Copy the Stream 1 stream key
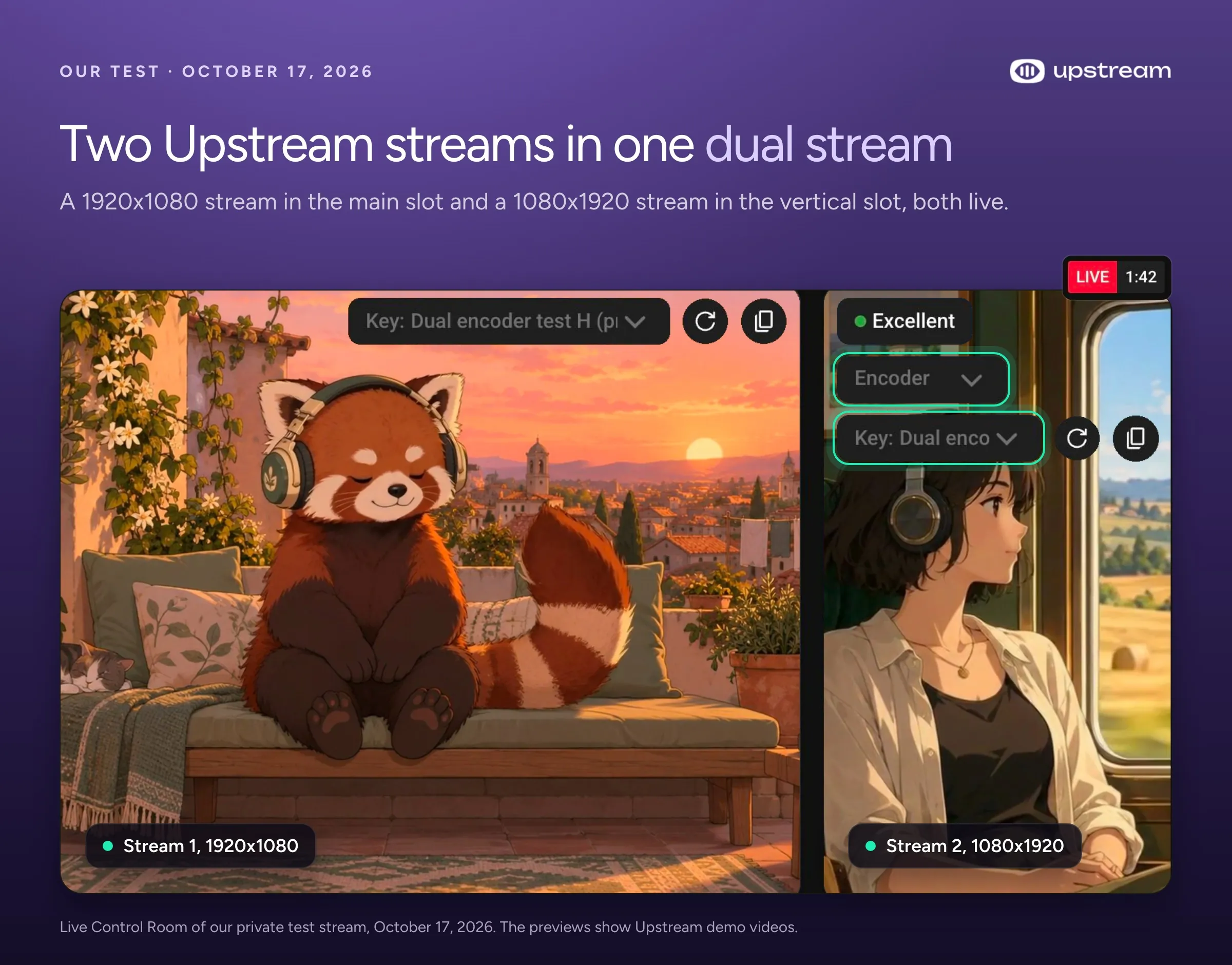1232x965 pixels. (763, 321)
